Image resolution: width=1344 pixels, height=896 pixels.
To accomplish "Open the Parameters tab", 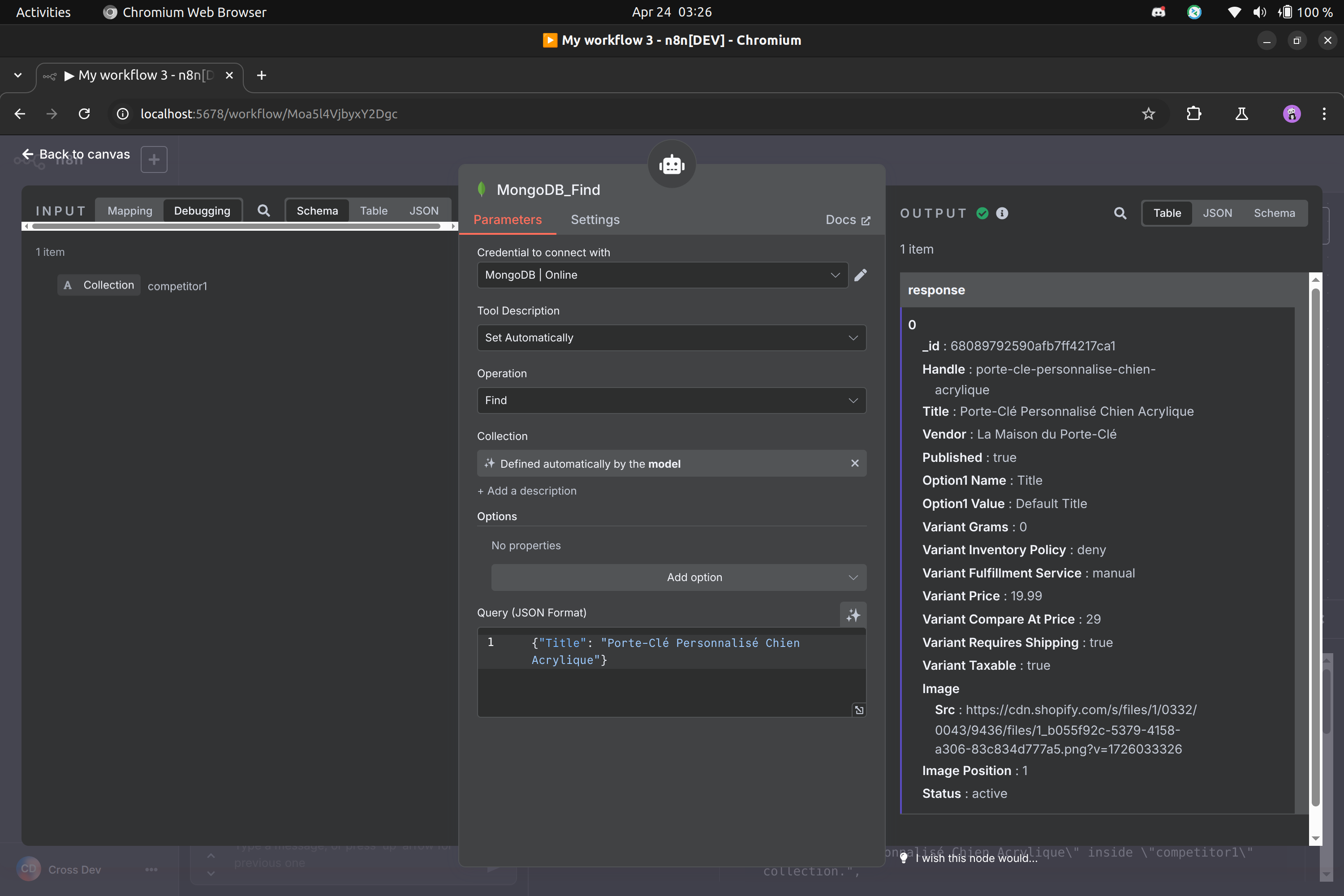I will click(508, 220).
